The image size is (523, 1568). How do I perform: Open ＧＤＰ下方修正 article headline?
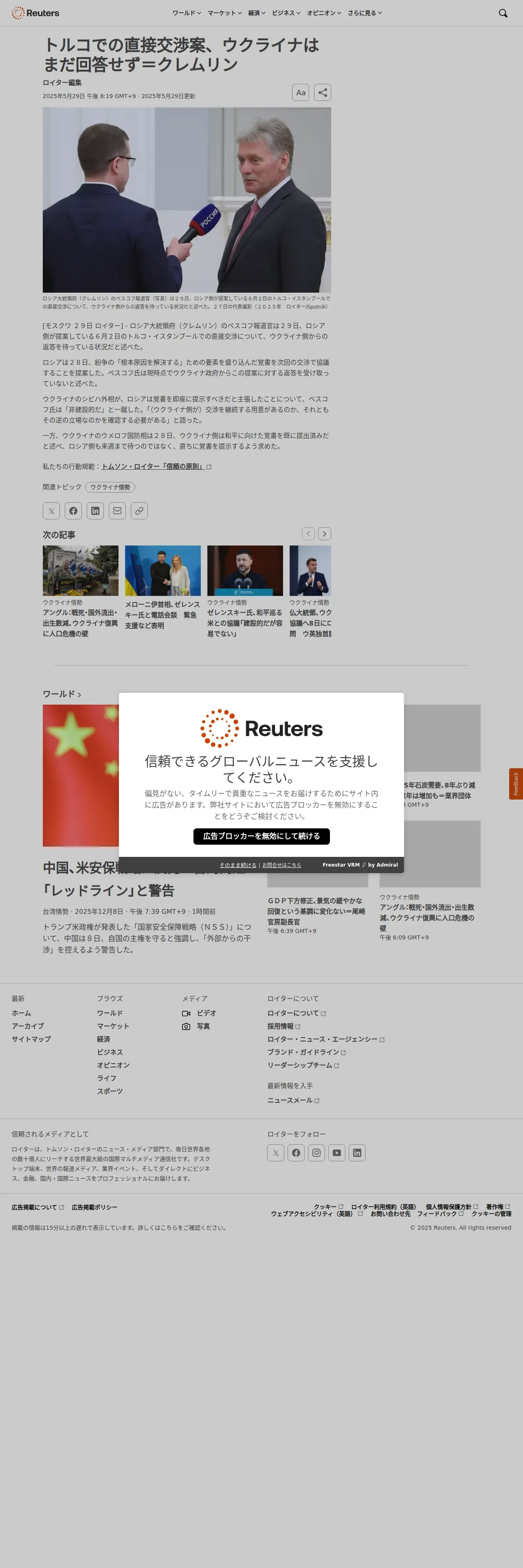tap(316, 911)
